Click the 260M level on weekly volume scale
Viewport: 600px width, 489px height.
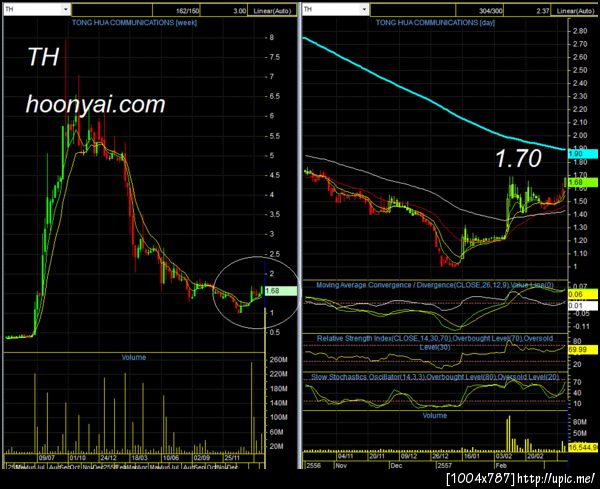pyautogui.click(x=279, y=360)
